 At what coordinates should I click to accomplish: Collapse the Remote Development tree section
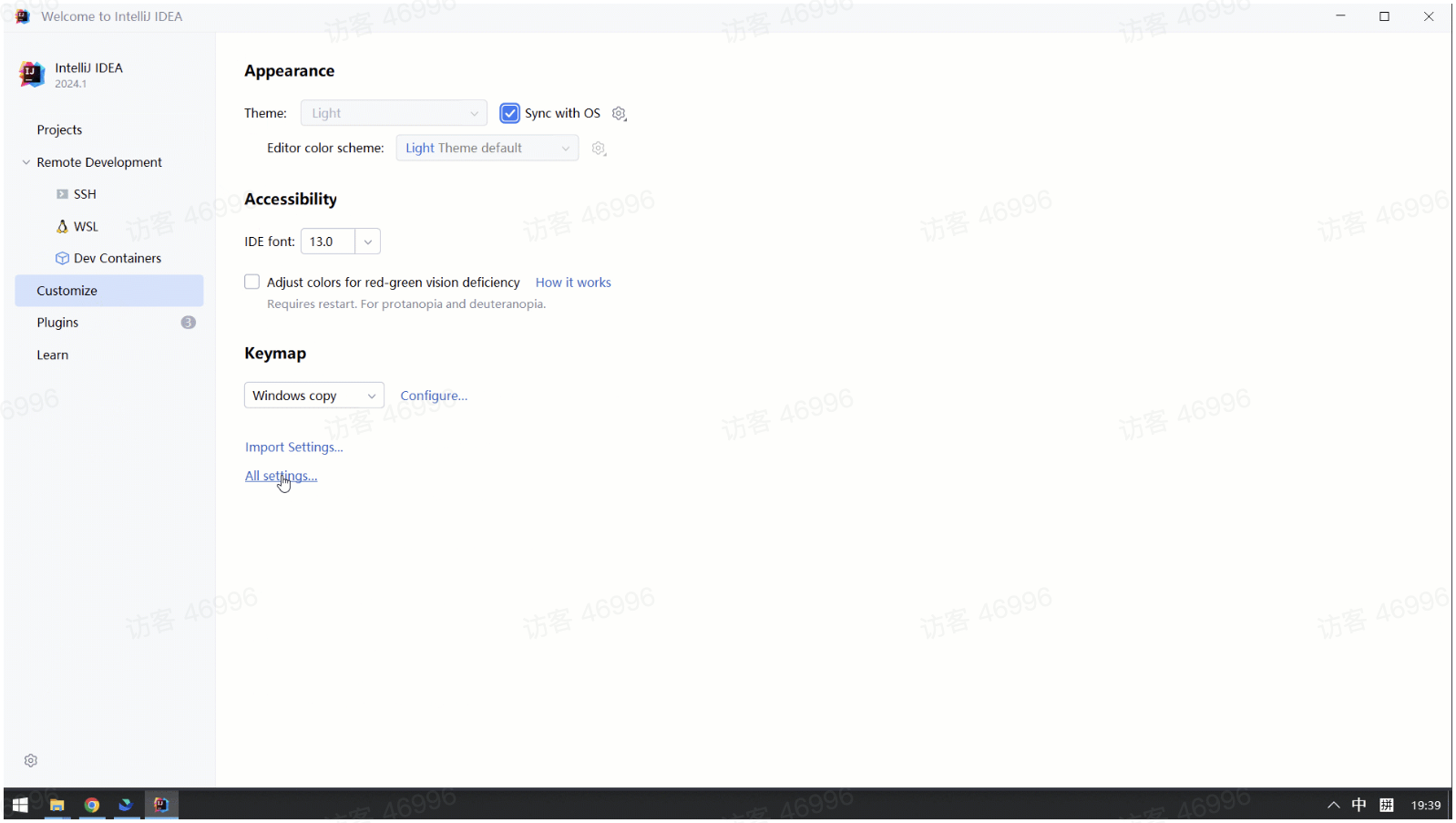pyautogui.click(x=26, y=162)
